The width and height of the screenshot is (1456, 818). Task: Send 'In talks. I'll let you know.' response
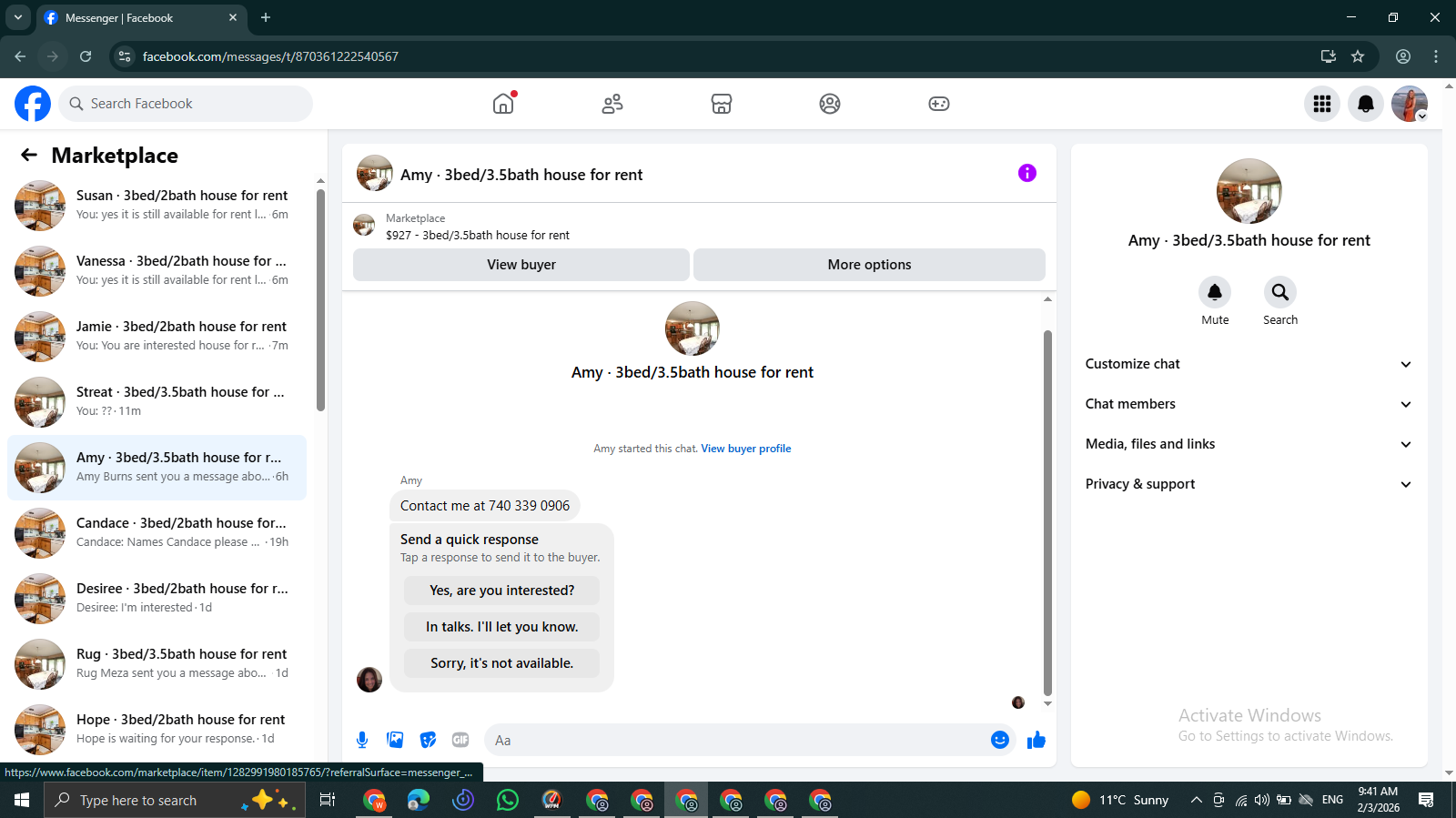click(502, 627)
